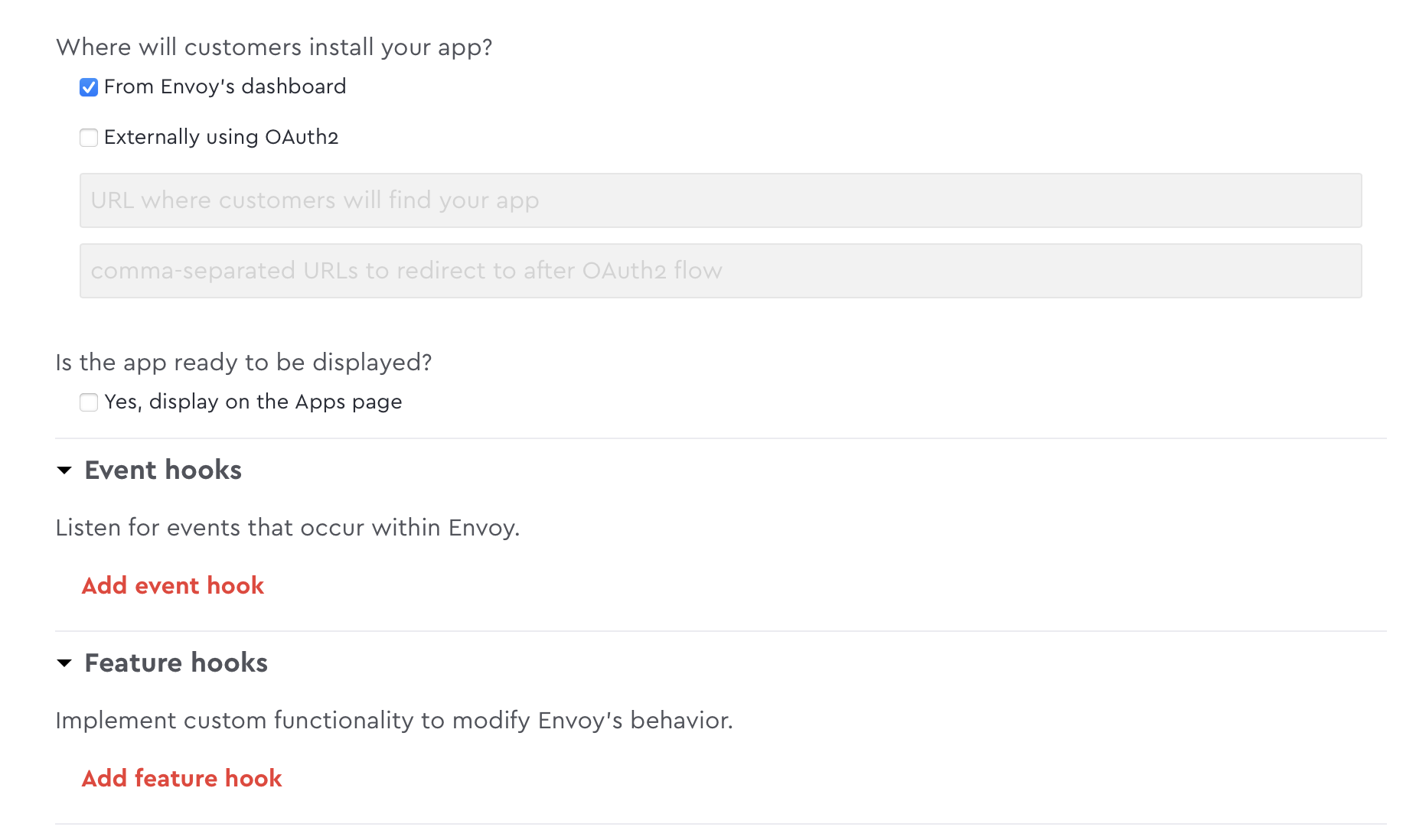Click the divider line above Event hooks
1416x840 pixels.
(719, 438)
